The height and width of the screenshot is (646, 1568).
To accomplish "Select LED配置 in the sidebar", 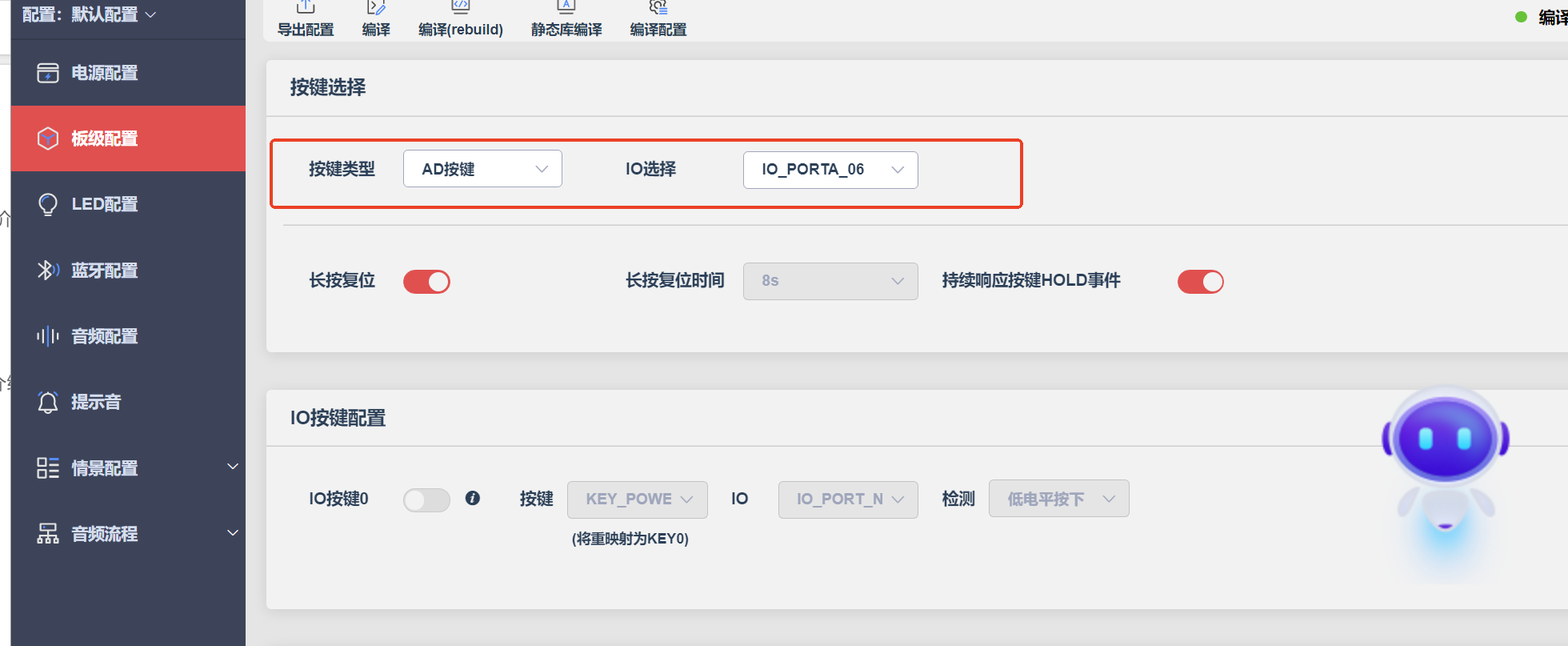I will point(128,204).
